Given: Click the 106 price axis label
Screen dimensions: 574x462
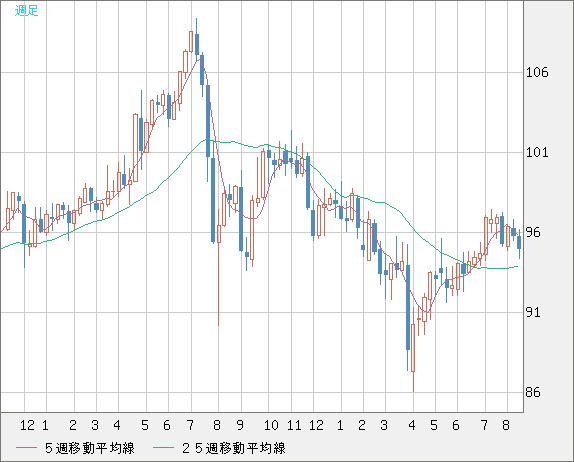Looking at the screenshot, I should pos(537,72).
